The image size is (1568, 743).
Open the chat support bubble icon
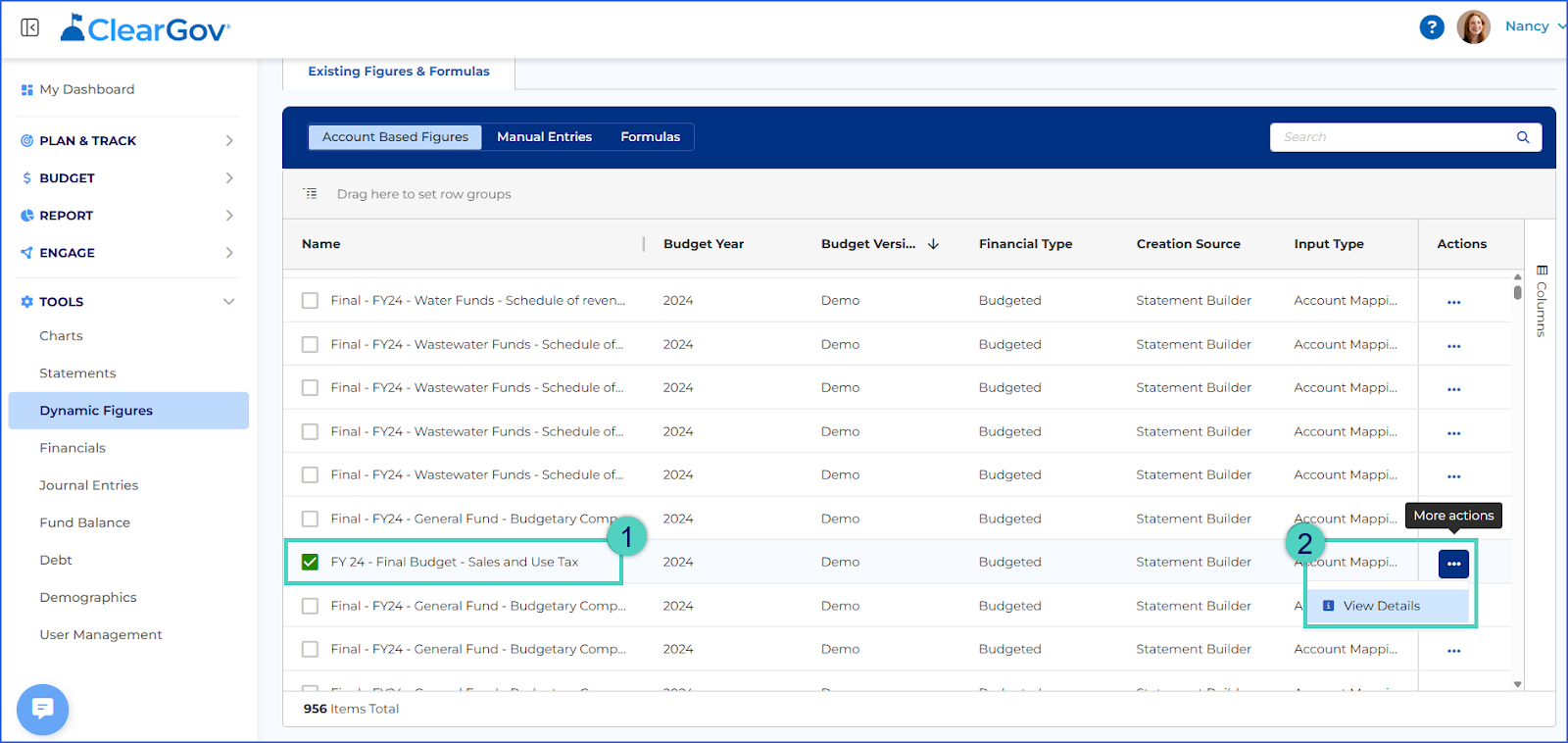(43, 709)
